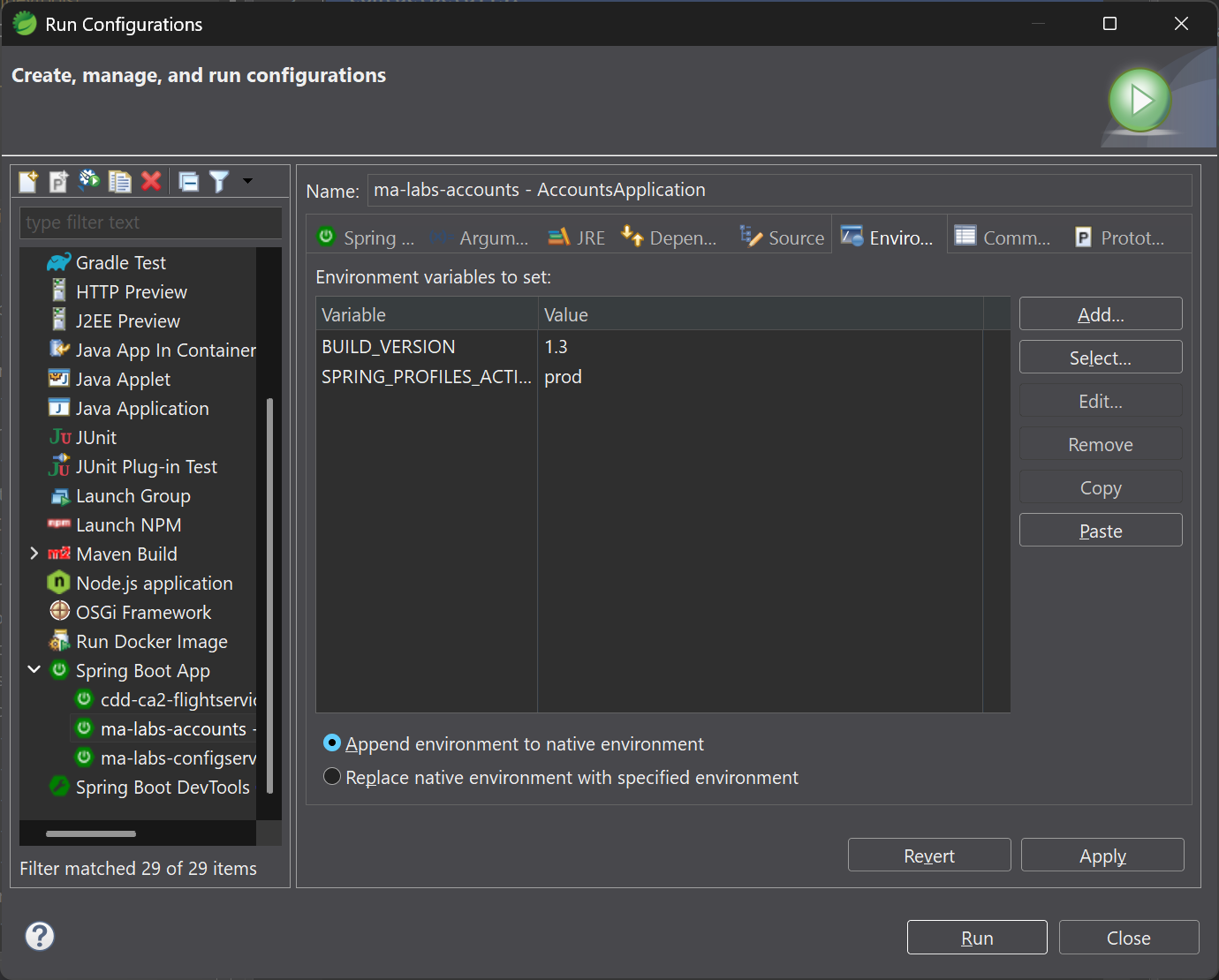The width and height of the screenshot is (1219, 980).
Task: Click the Select... button
Action: pos(1101,358)
